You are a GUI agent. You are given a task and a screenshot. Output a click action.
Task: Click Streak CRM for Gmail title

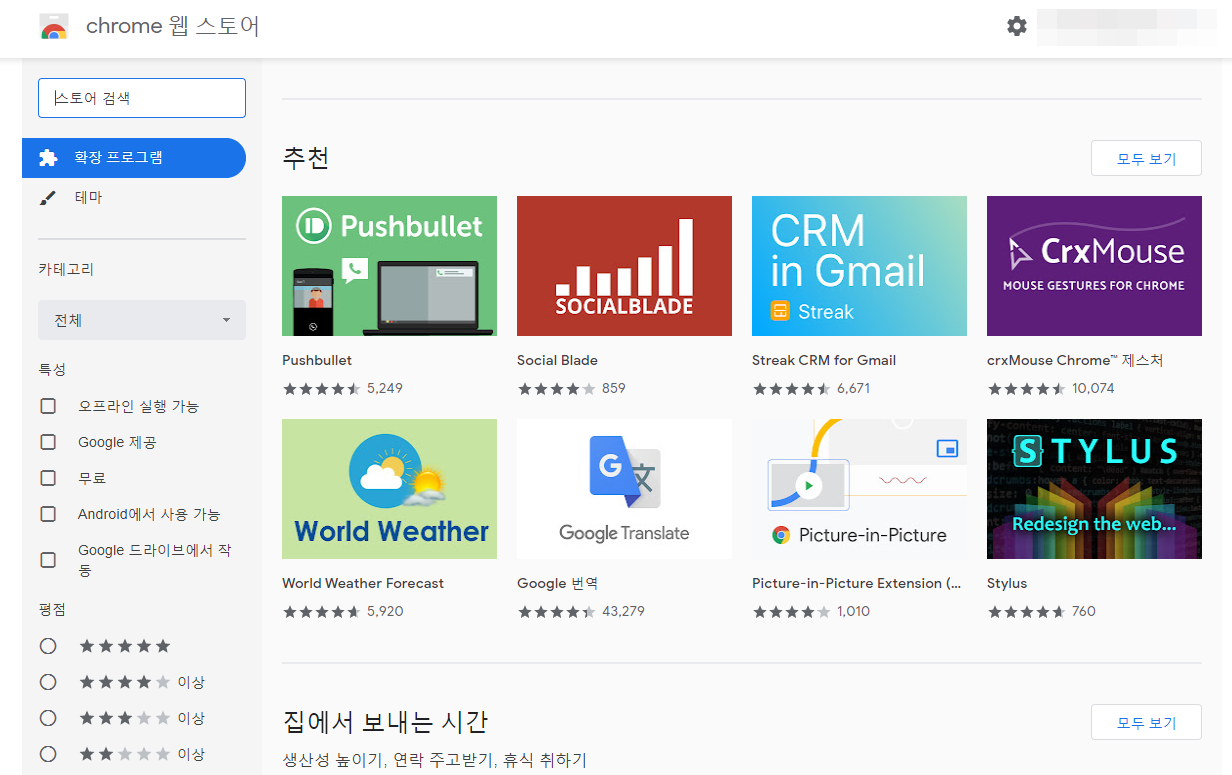824,360
